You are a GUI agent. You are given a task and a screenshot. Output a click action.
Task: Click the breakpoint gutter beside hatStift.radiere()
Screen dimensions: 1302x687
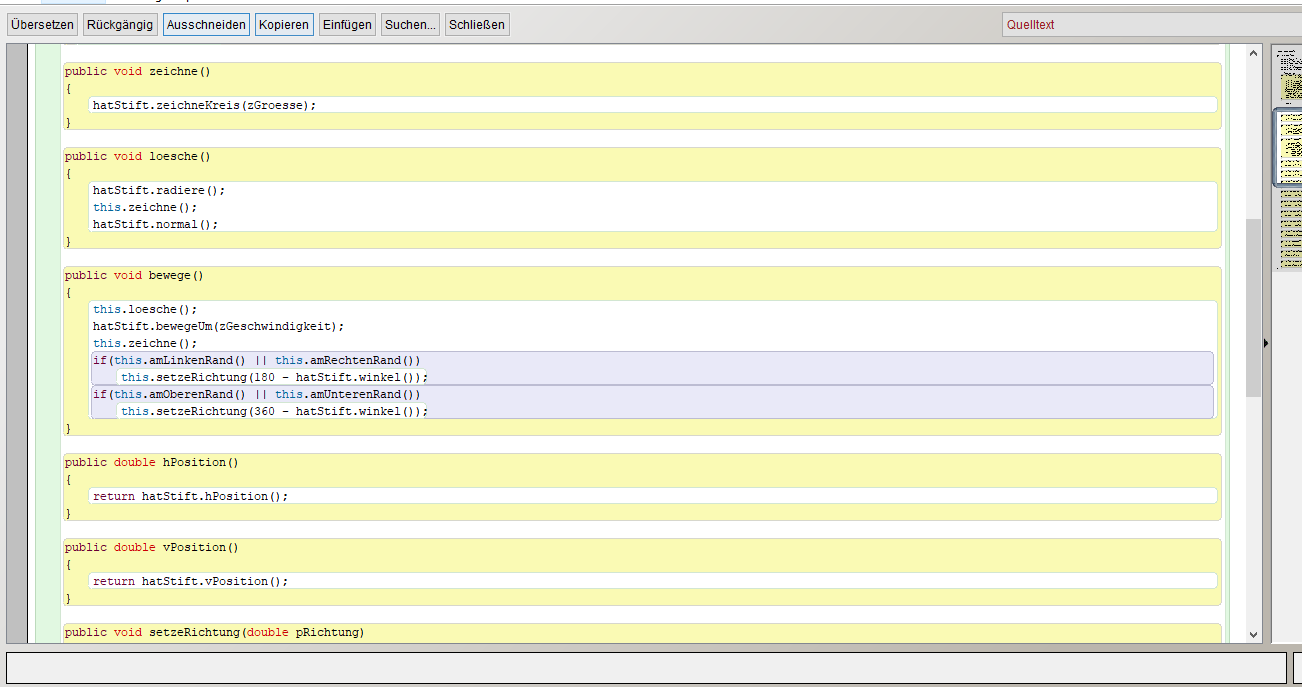pos(17,190)
